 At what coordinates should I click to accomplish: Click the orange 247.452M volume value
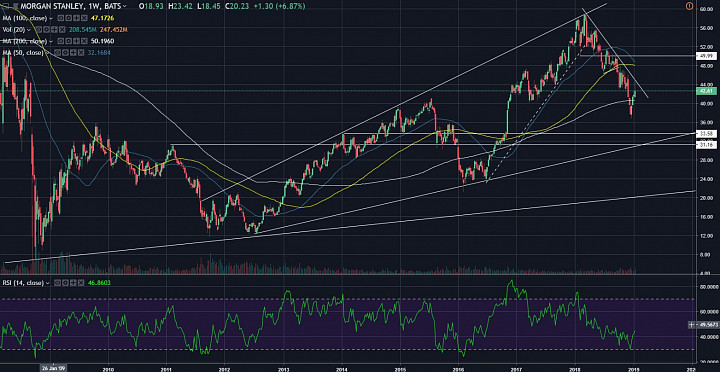point(113,30)
